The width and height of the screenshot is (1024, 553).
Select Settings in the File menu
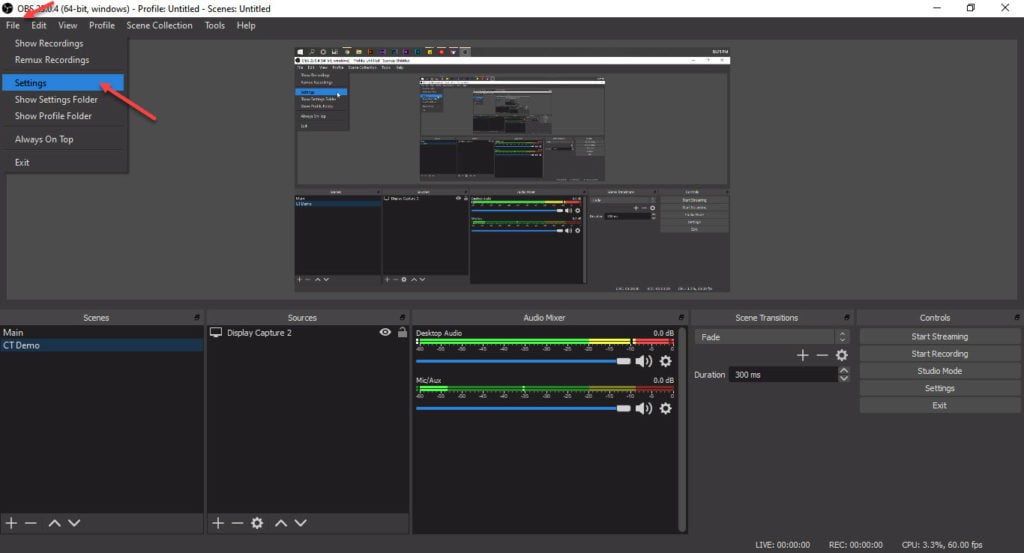coord(63,83)
